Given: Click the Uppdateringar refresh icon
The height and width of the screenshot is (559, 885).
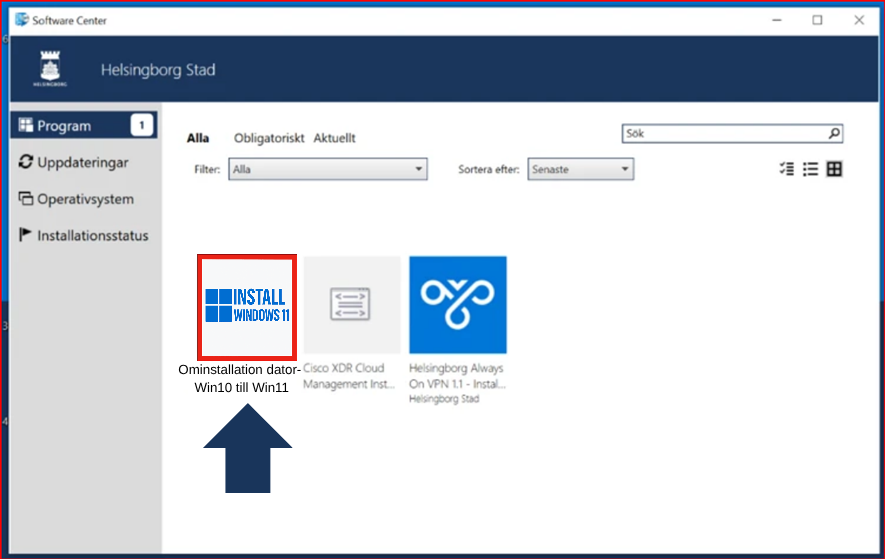Looking at the screenshot, I should click(x=25, y=162).
